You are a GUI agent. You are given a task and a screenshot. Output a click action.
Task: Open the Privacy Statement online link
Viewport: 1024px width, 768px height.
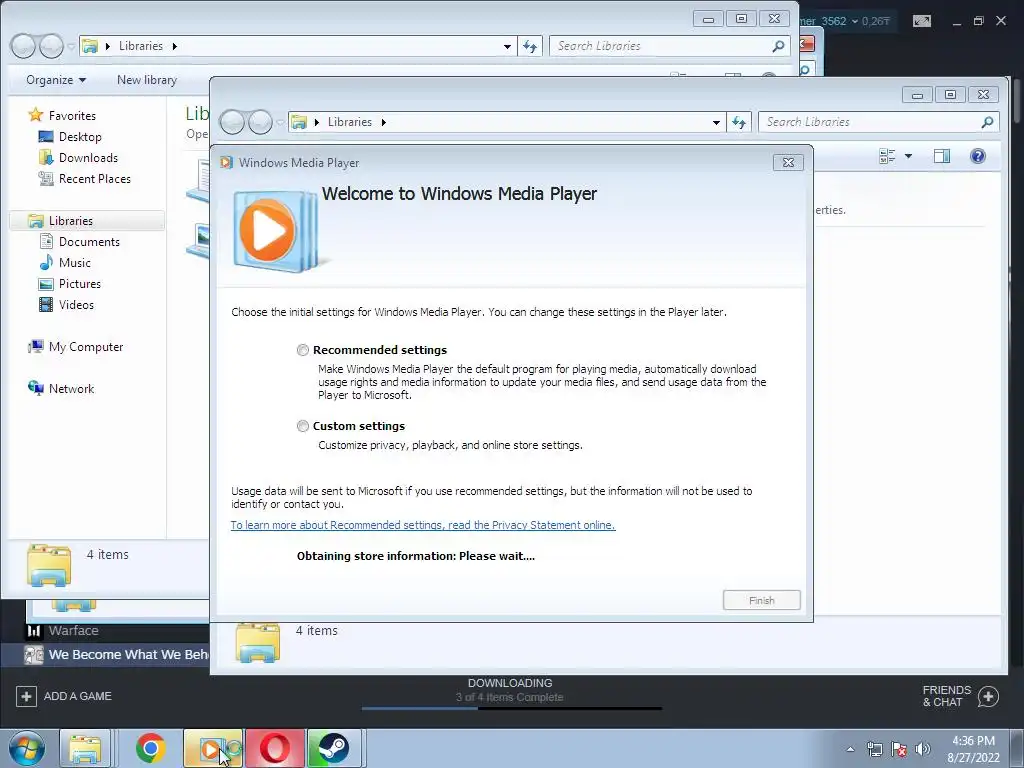coord(423,525)
